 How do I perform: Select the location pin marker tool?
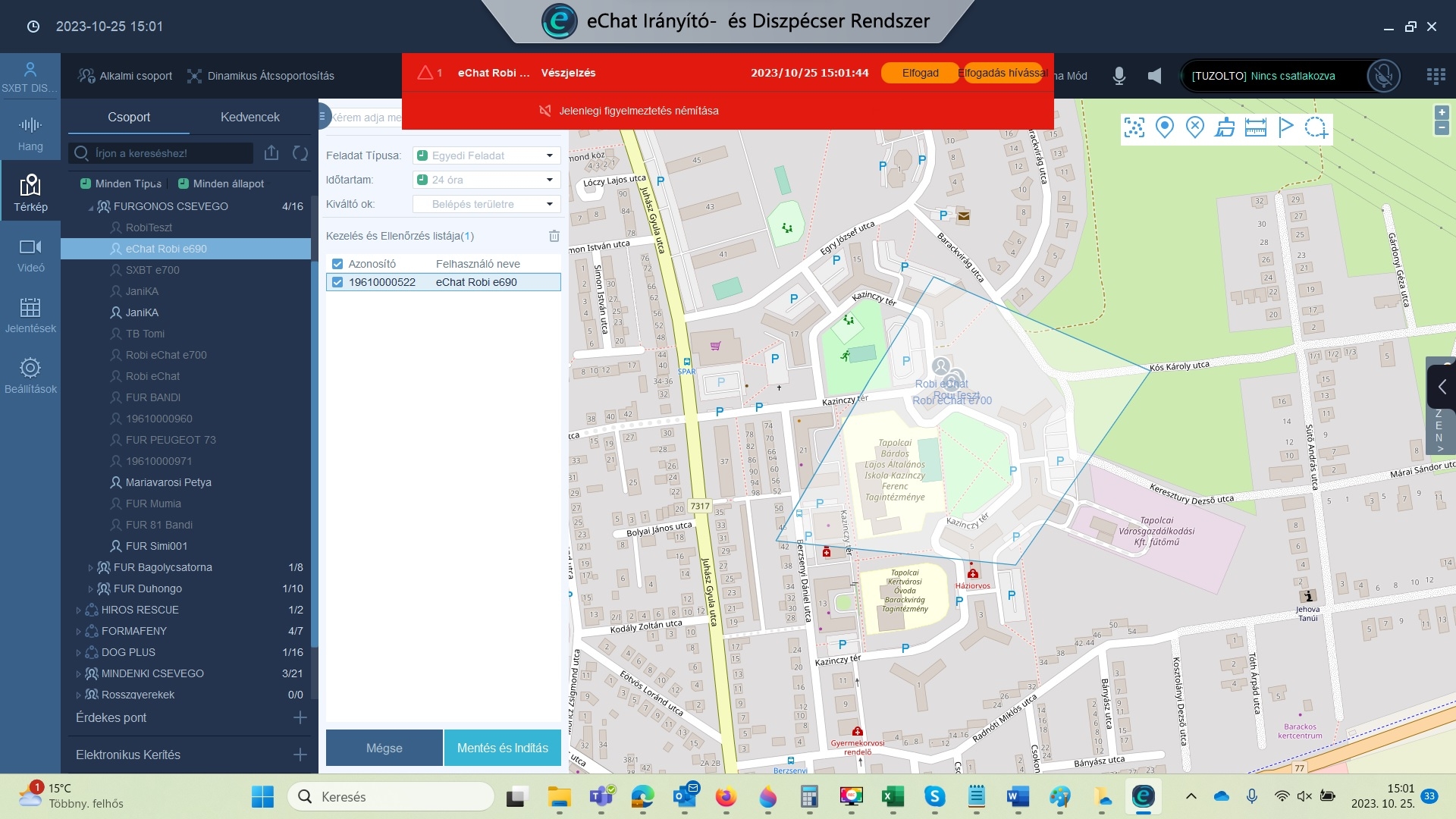tap(1165, 127)
